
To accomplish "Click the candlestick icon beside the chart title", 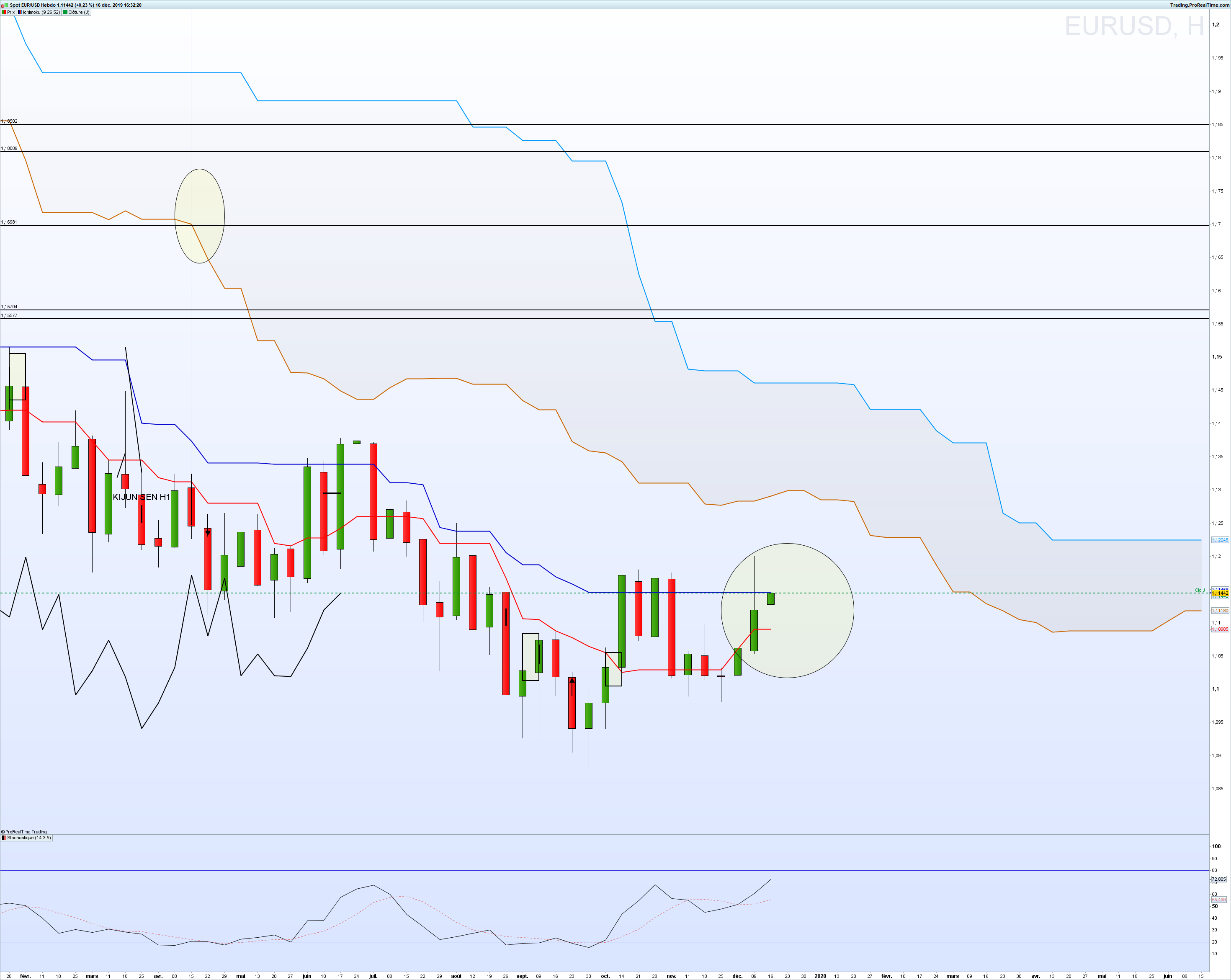I will coord(5,5).
